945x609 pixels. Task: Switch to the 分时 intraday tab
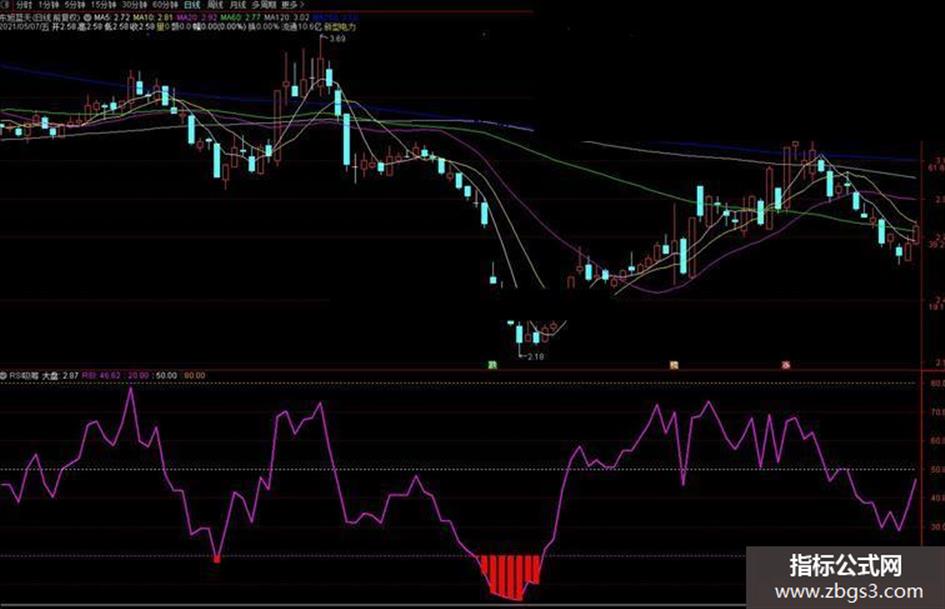(x=24, y=5)
